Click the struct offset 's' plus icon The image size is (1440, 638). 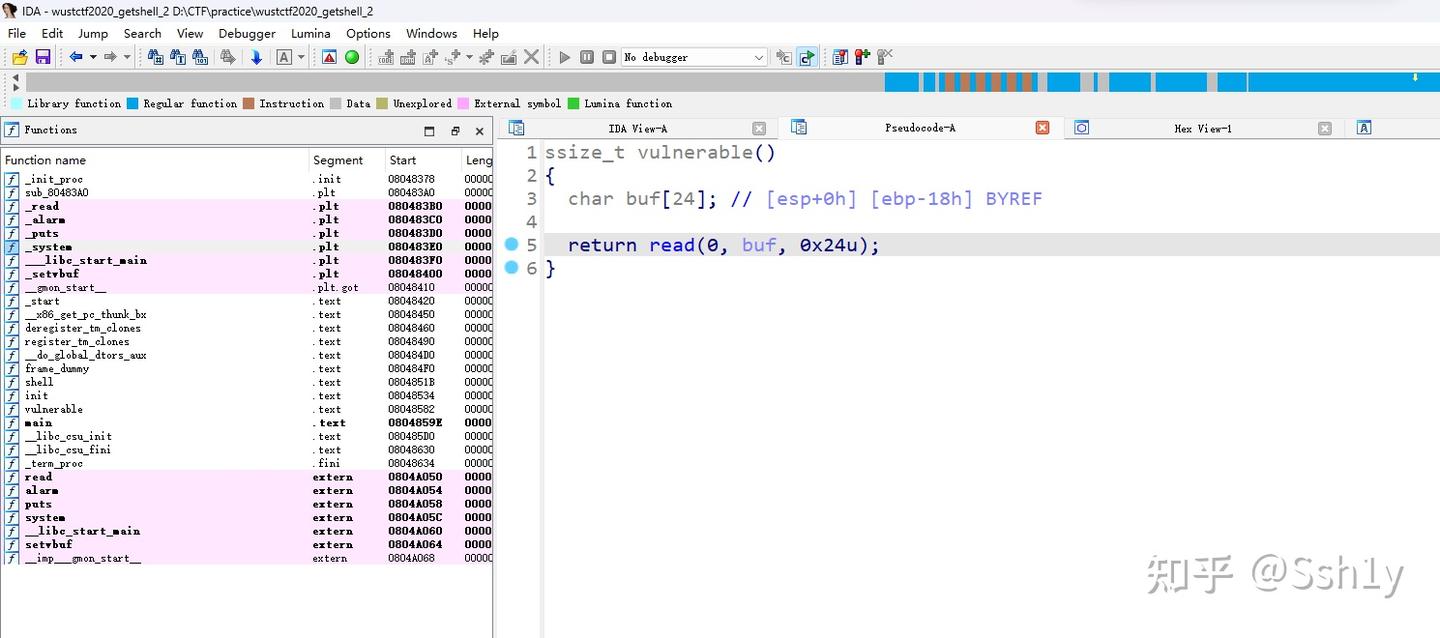coord(453,57)
